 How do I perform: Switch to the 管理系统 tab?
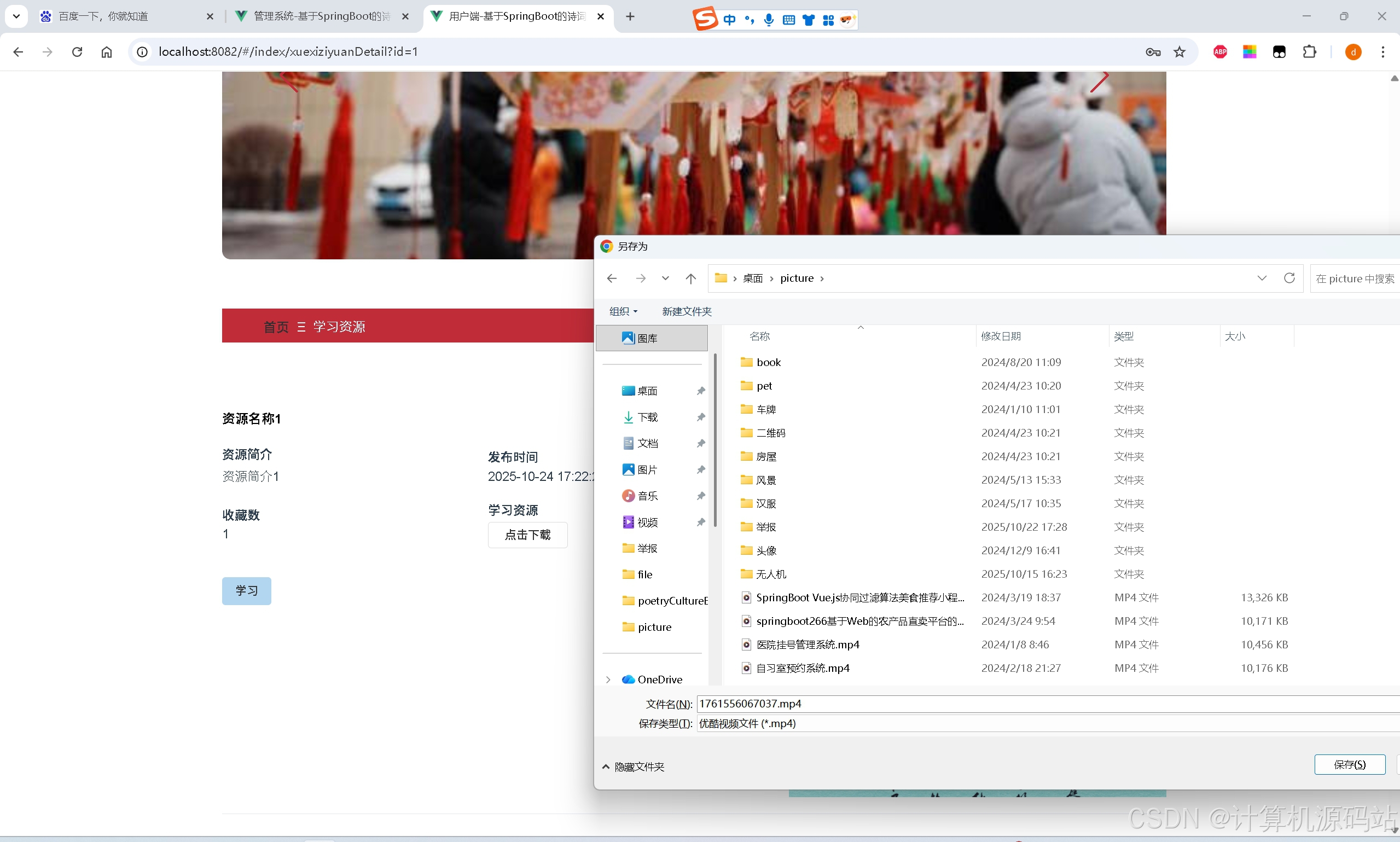322,16
